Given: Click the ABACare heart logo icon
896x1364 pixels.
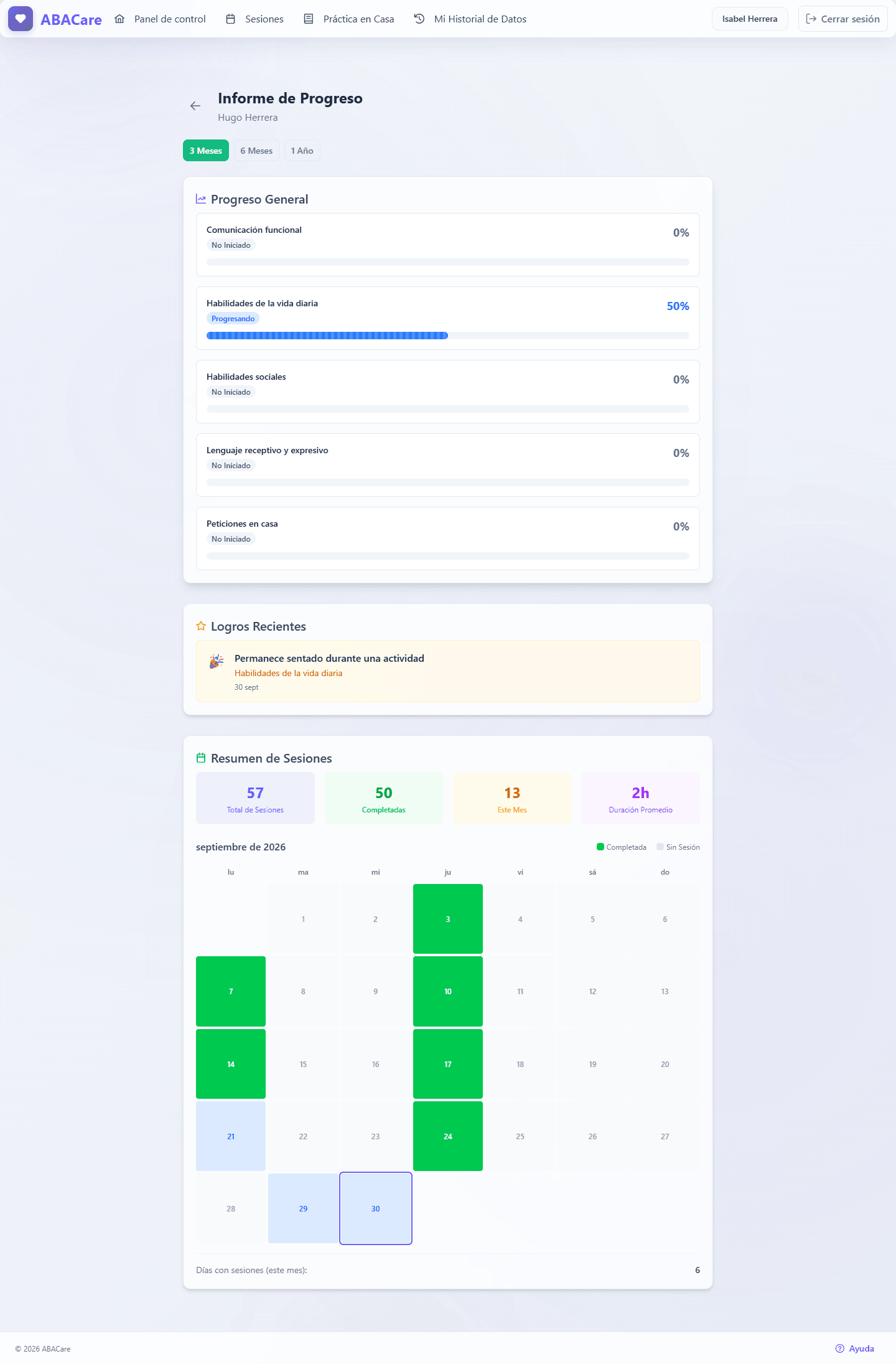Looking at the screenshot, I should click(21, 19).
